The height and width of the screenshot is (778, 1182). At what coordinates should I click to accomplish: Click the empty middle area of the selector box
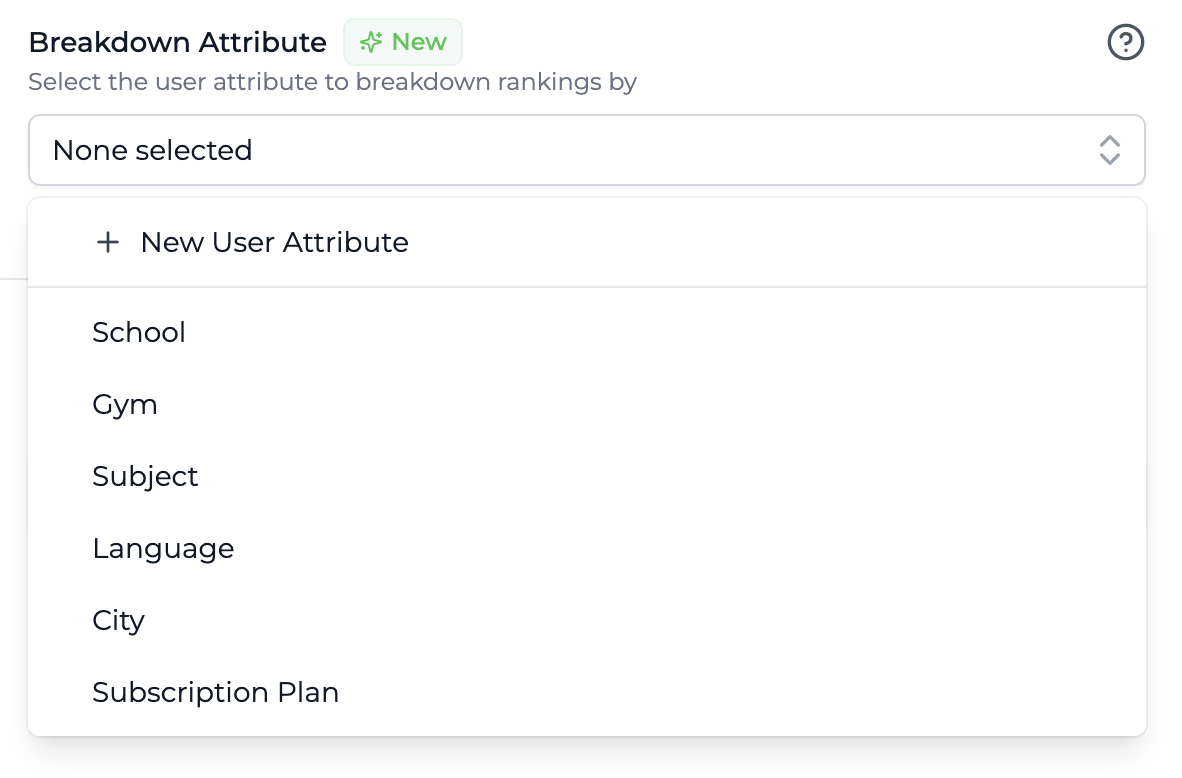pyautogui.click(x=650, y=150)
